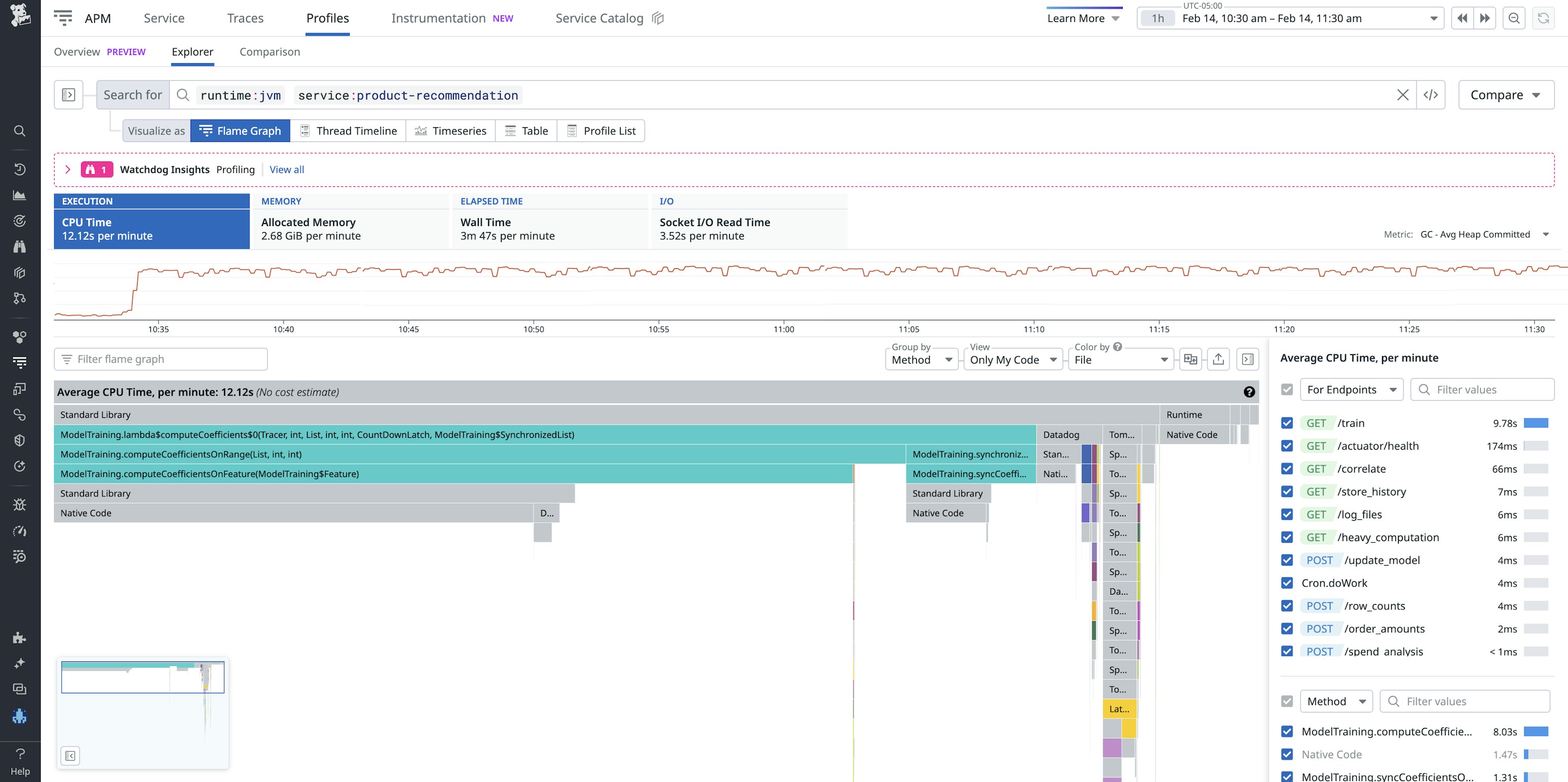1568x782 pixels.
Task: Select the Allocated Memory metric card
Action: coord(350,228)
